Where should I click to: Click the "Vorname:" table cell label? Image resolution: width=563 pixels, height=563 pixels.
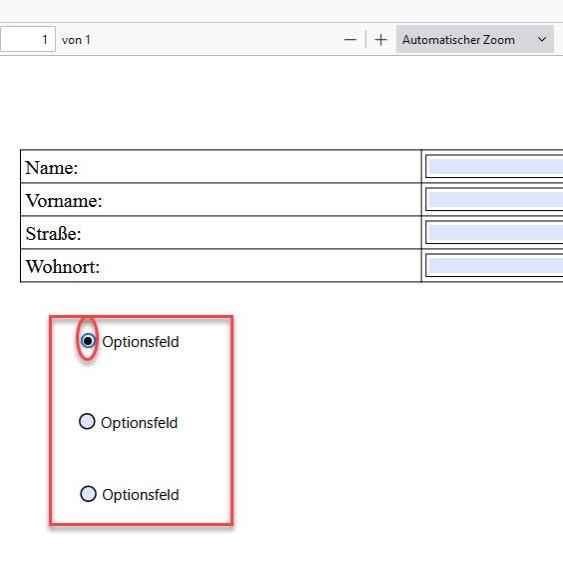pyautogui.click(x=64, y=201)
